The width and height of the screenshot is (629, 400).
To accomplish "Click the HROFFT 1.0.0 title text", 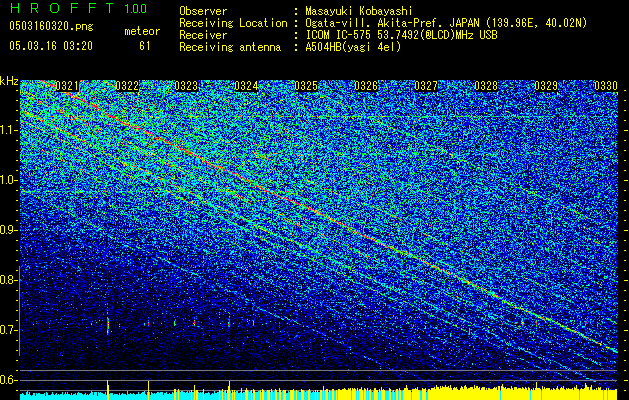I will pyautogui.click(x=78, y=8).
